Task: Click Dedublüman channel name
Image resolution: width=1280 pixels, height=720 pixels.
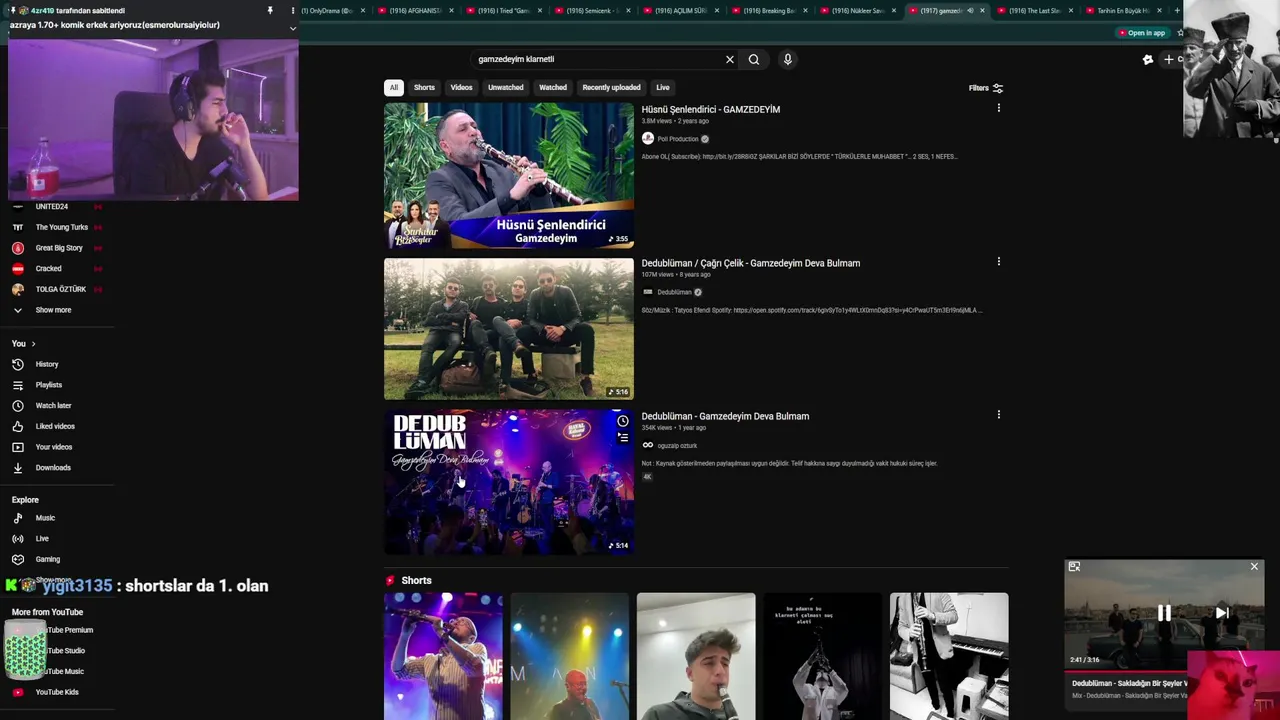Action: pyautogui.click(x=674, y=292)
